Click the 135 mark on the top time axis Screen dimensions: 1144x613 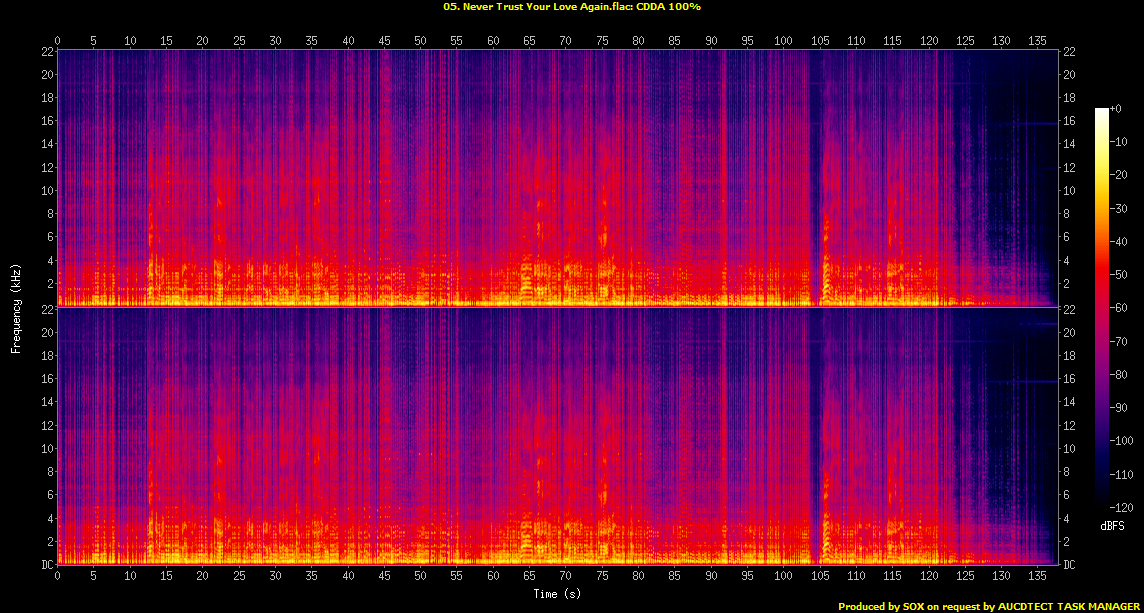[x=1038, y=41]
